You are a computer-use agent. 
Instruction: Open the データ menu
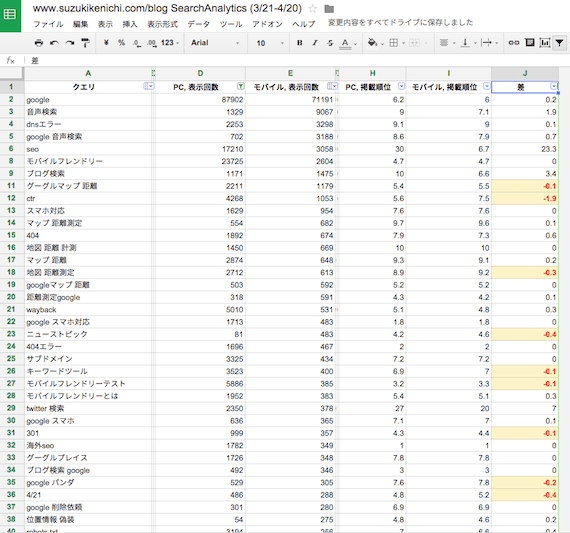[x=198, y=24]
